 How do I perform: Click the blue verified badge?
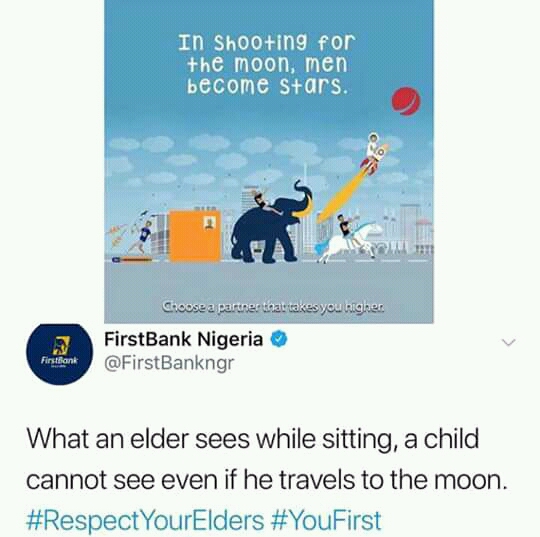click(279, 339)
